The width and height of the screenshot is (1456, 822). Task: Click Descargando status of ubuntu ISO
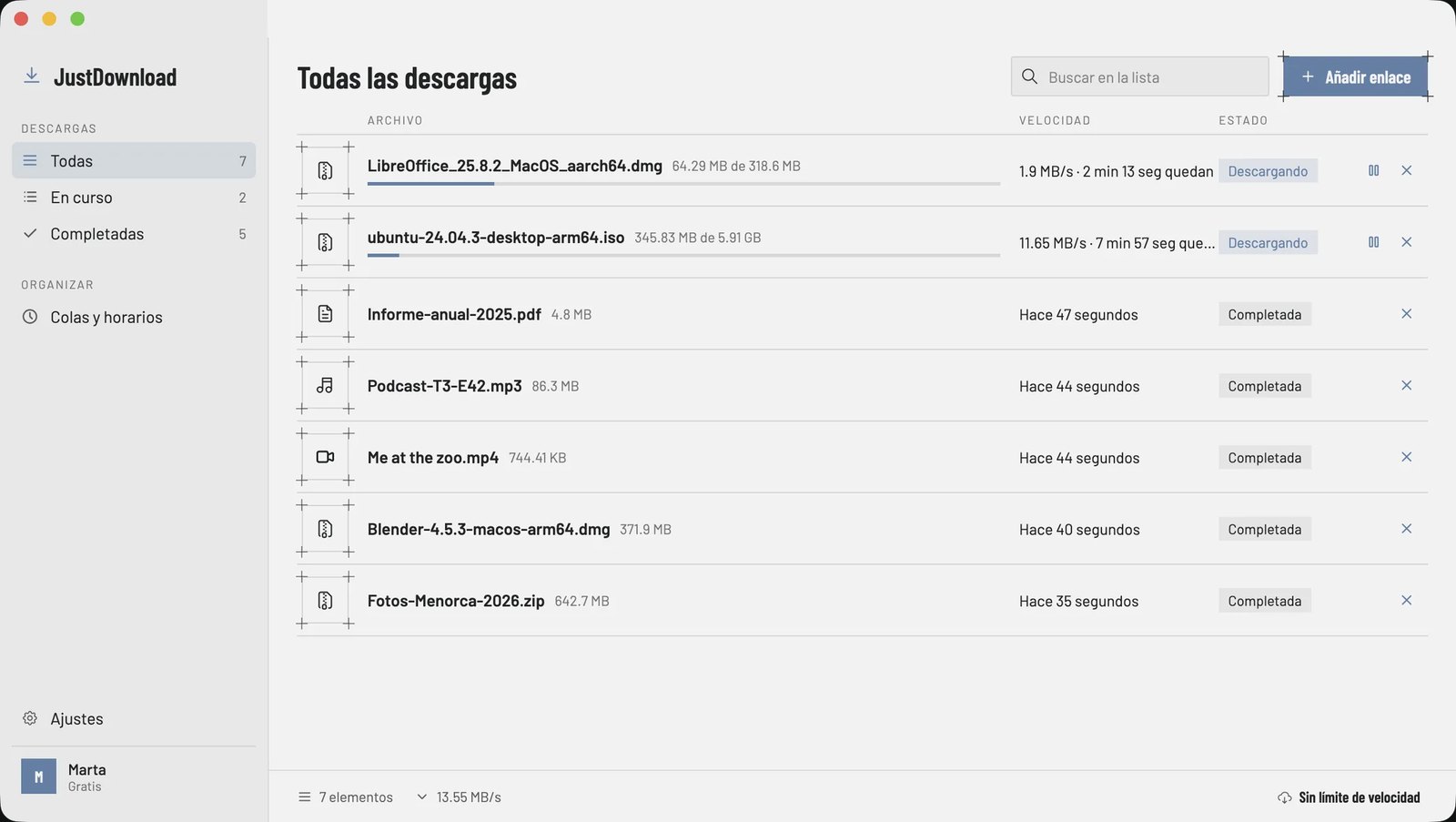point(1268,243)
